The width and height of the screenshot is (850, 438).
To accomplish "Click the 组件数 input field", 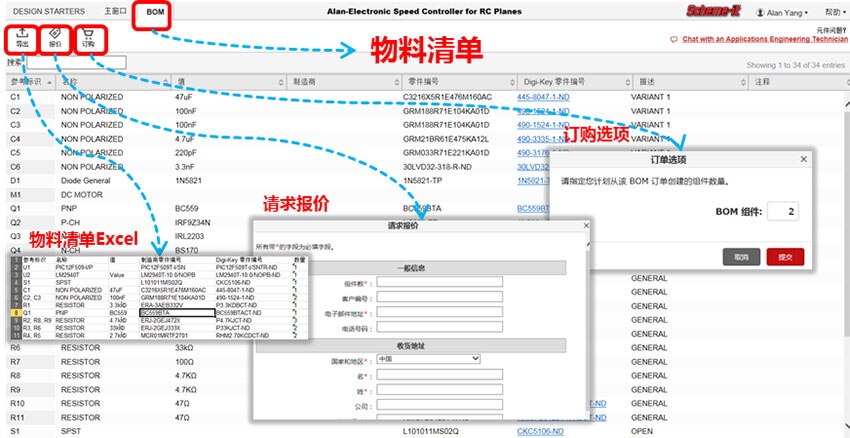I will tap(440, 282).
